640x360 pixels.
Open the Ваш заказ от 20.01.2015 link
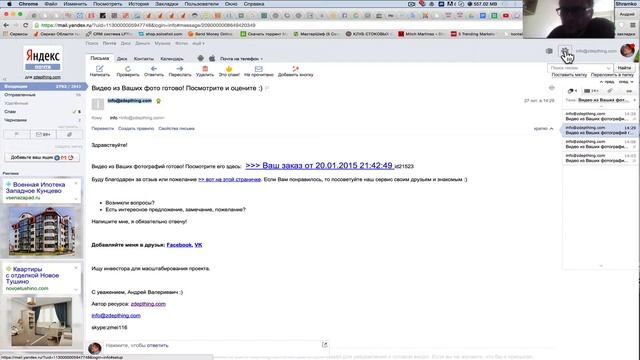[x=319, y=165]
